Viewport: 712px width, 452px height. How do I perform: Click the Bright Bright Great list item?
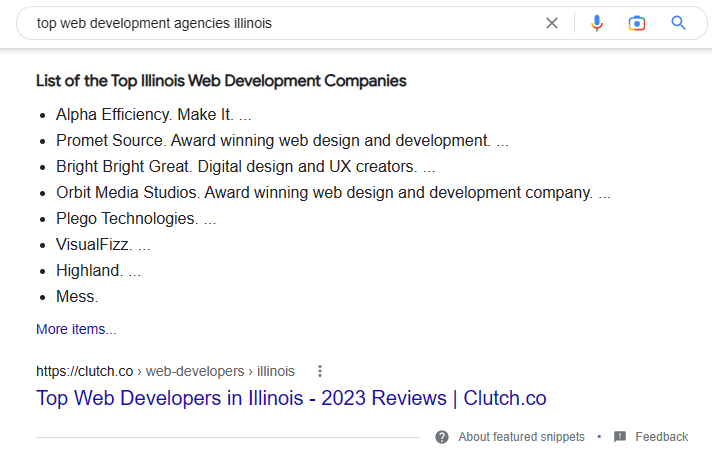(x=245, y=167)
